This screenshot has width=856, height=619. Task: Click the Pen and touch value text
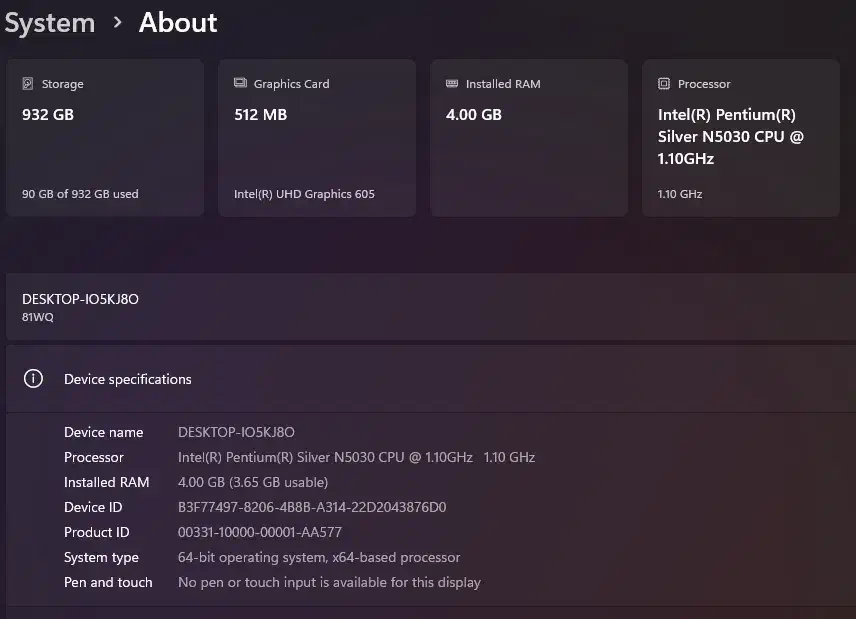(329, 582)
